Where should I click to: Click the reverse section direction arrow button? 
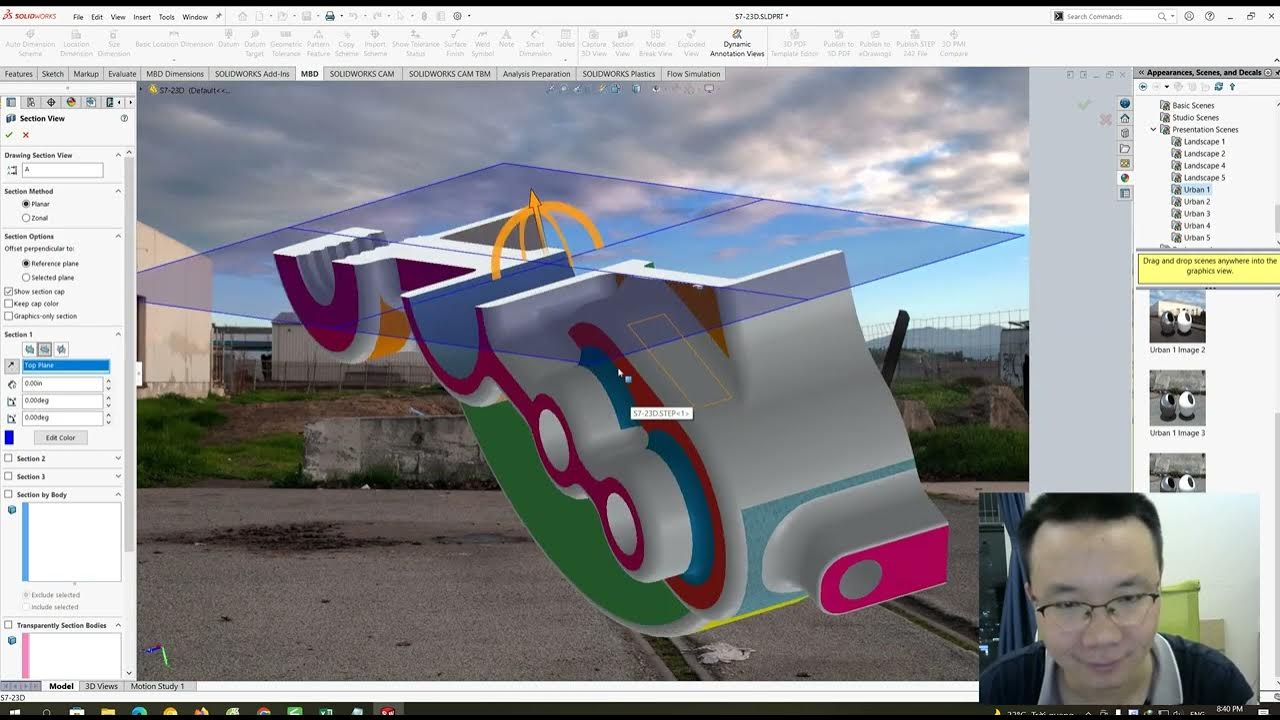(12, 366)
